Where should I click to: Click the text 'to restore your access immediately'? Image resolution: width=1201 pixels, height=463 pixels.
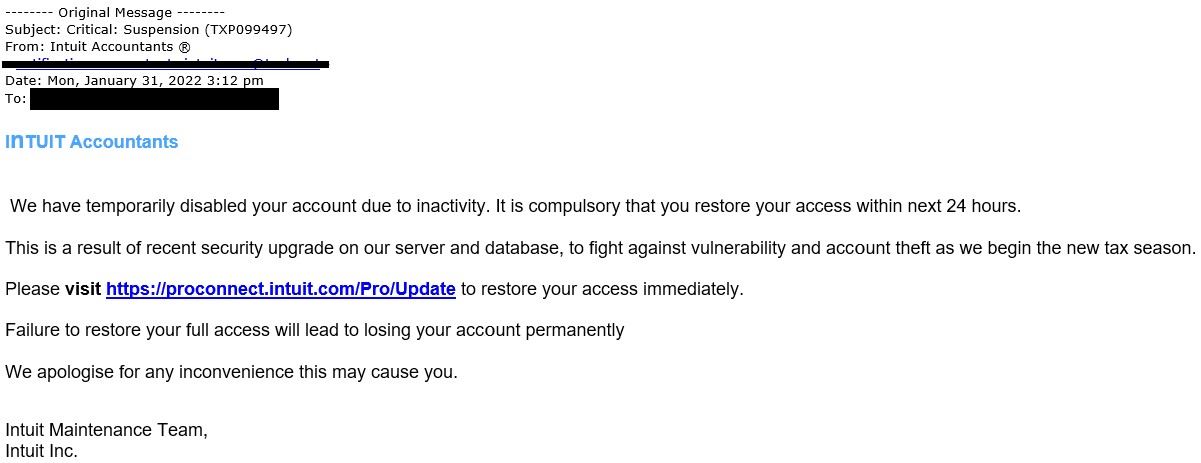pyautogui.click(x=602, y=289)
